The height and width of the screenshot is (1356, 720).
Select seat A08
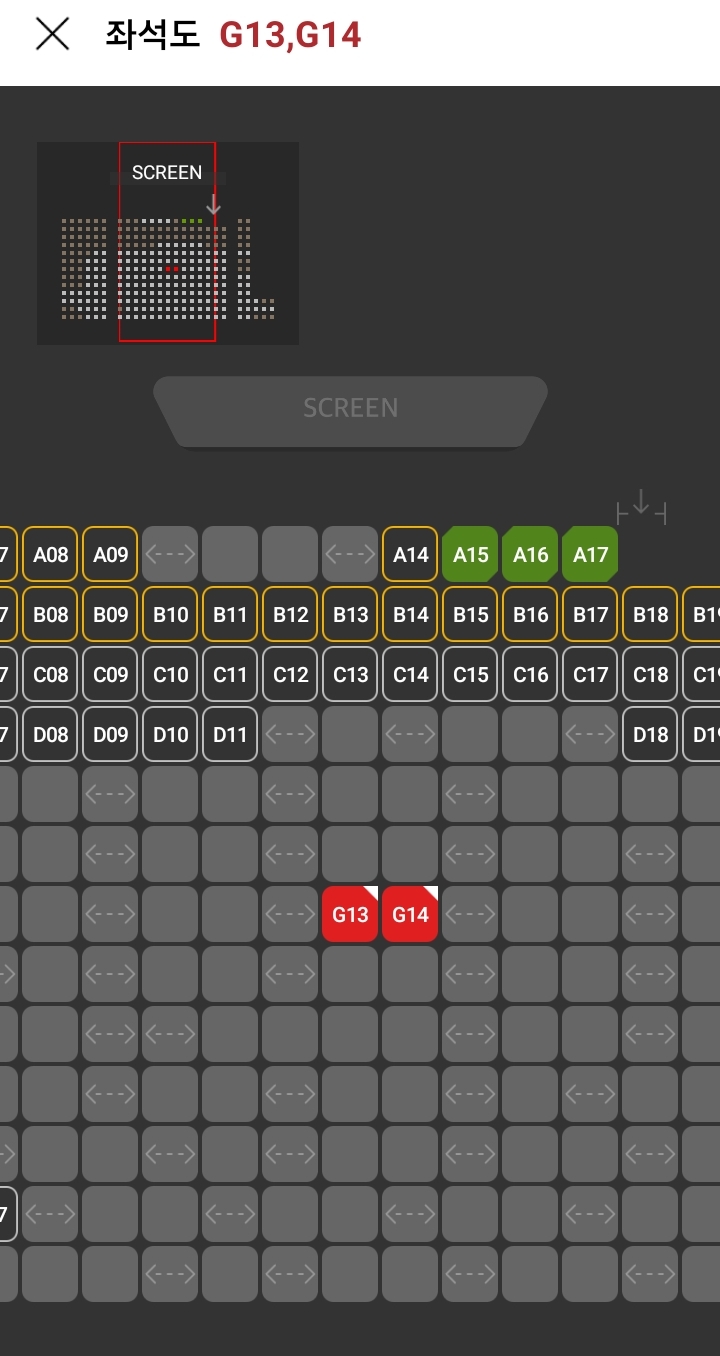point(50,554)
